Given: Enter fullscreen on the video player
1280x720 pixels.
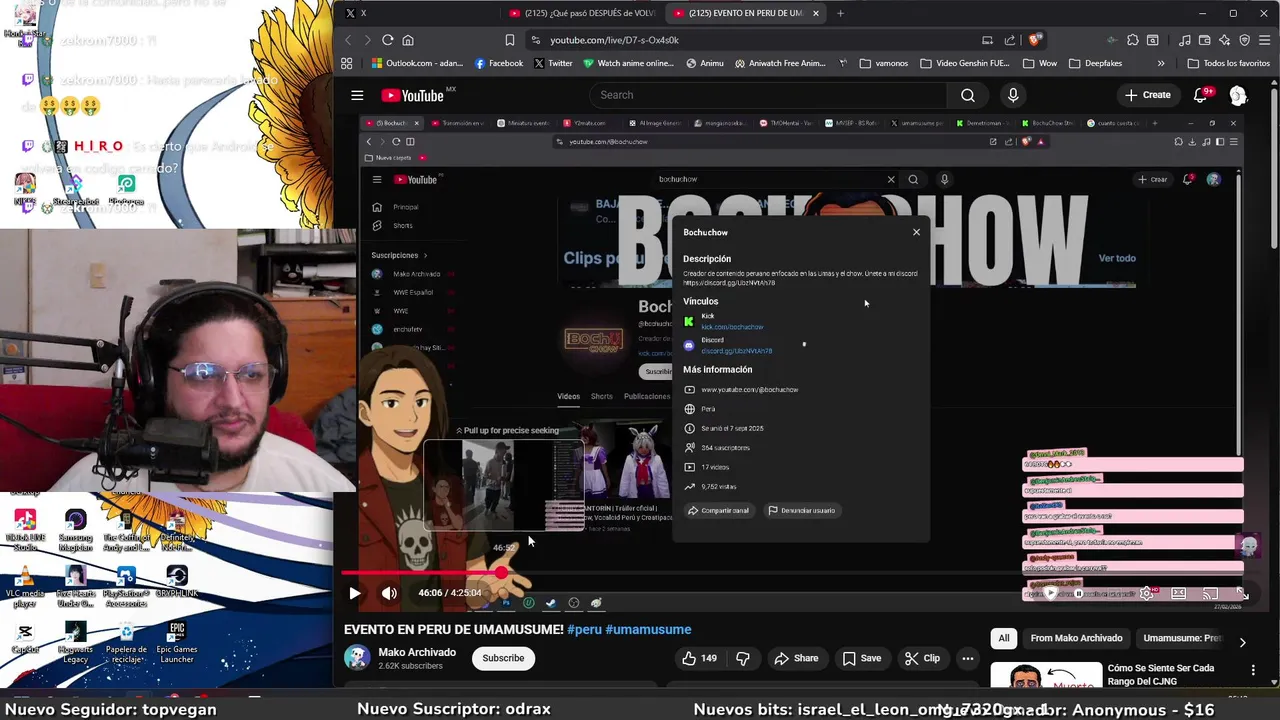Looking at the screenshot, I should tap(1242, 593).
